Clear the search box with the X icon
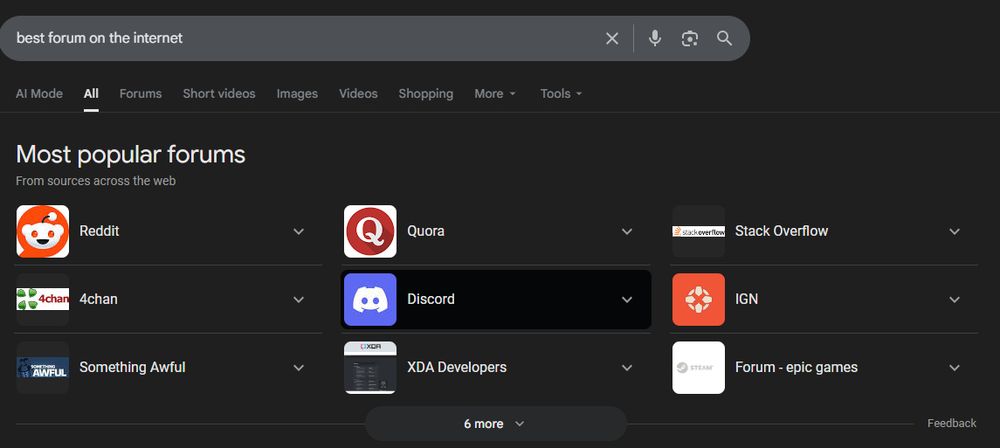This screenshot has height=448, width=1000. tap(612, 38)
